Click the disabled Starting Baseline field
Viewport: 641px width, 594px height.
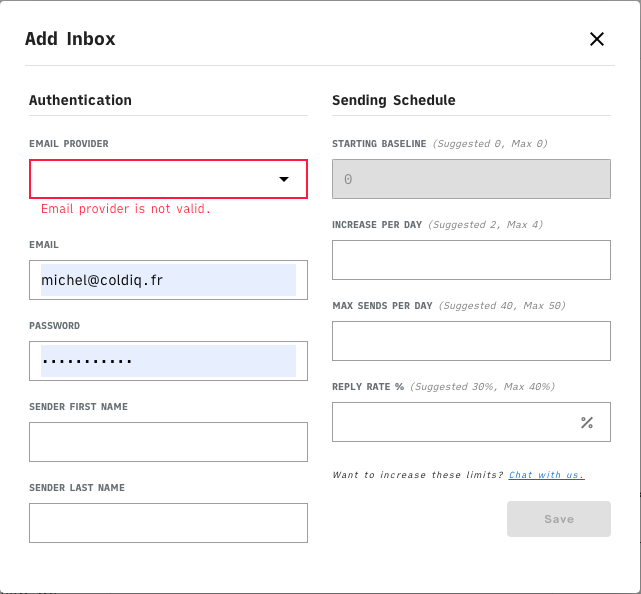[x=471, y=179]
